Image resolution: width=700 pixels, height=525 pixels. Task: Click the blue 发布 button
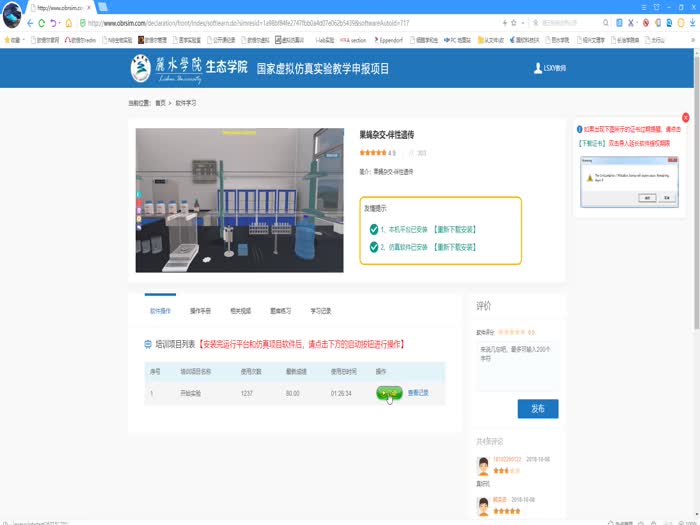pyautogui.click(x=537, y=408)
